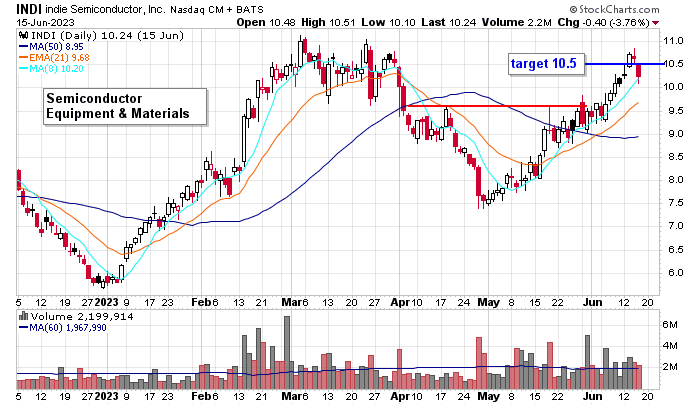700x405 pixels.
Task: Click the 'INDI (Daily) 10.24 (15 Jun)' legend
Action: click(x=107, y=35)
